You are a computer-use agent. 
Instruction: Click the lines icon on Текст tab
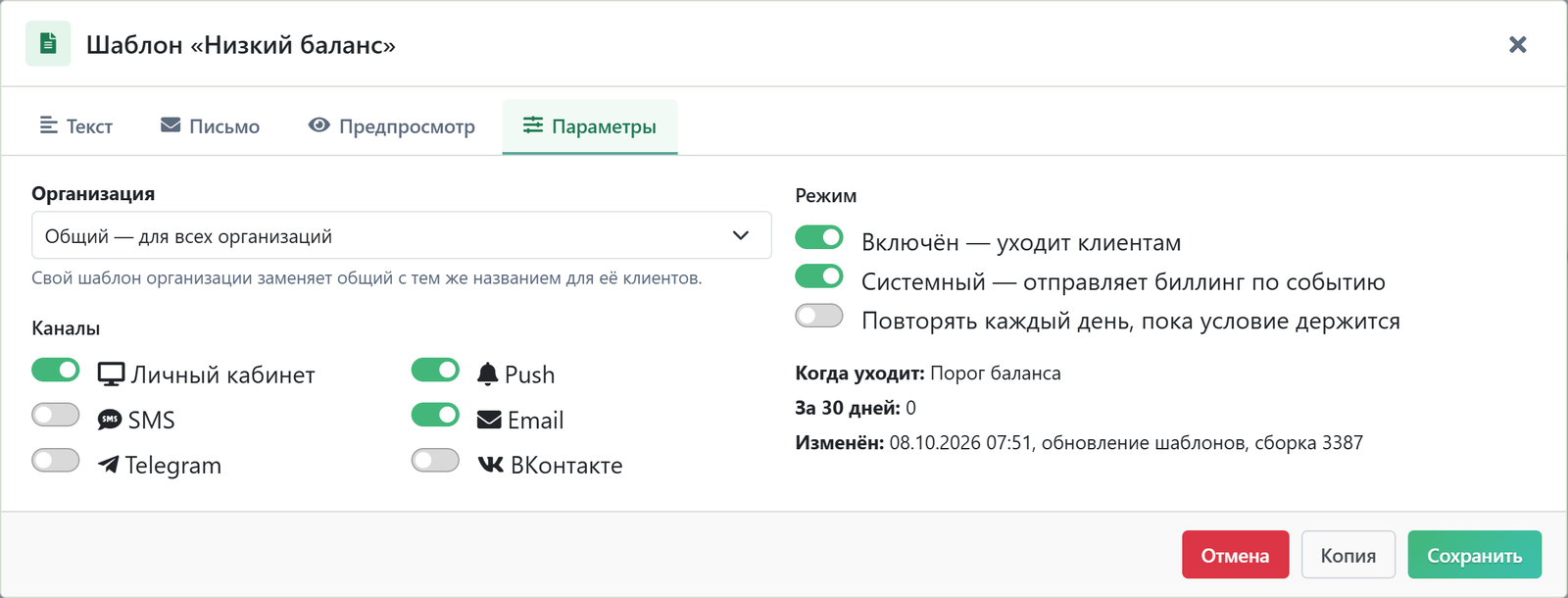48,125
